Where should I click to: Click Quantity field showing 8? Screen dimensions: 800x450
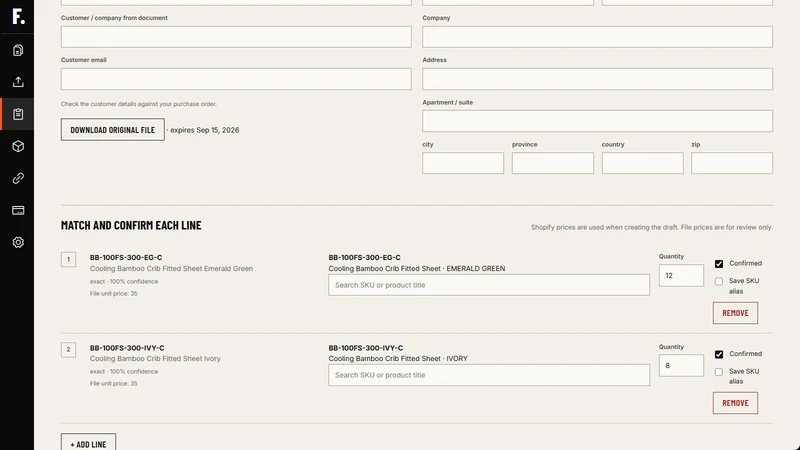coord(681,366)
